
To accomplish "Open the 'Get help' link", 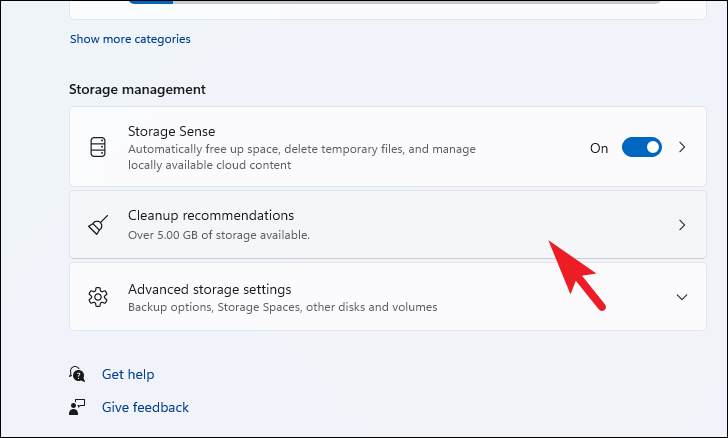I will tap(128, 374).
